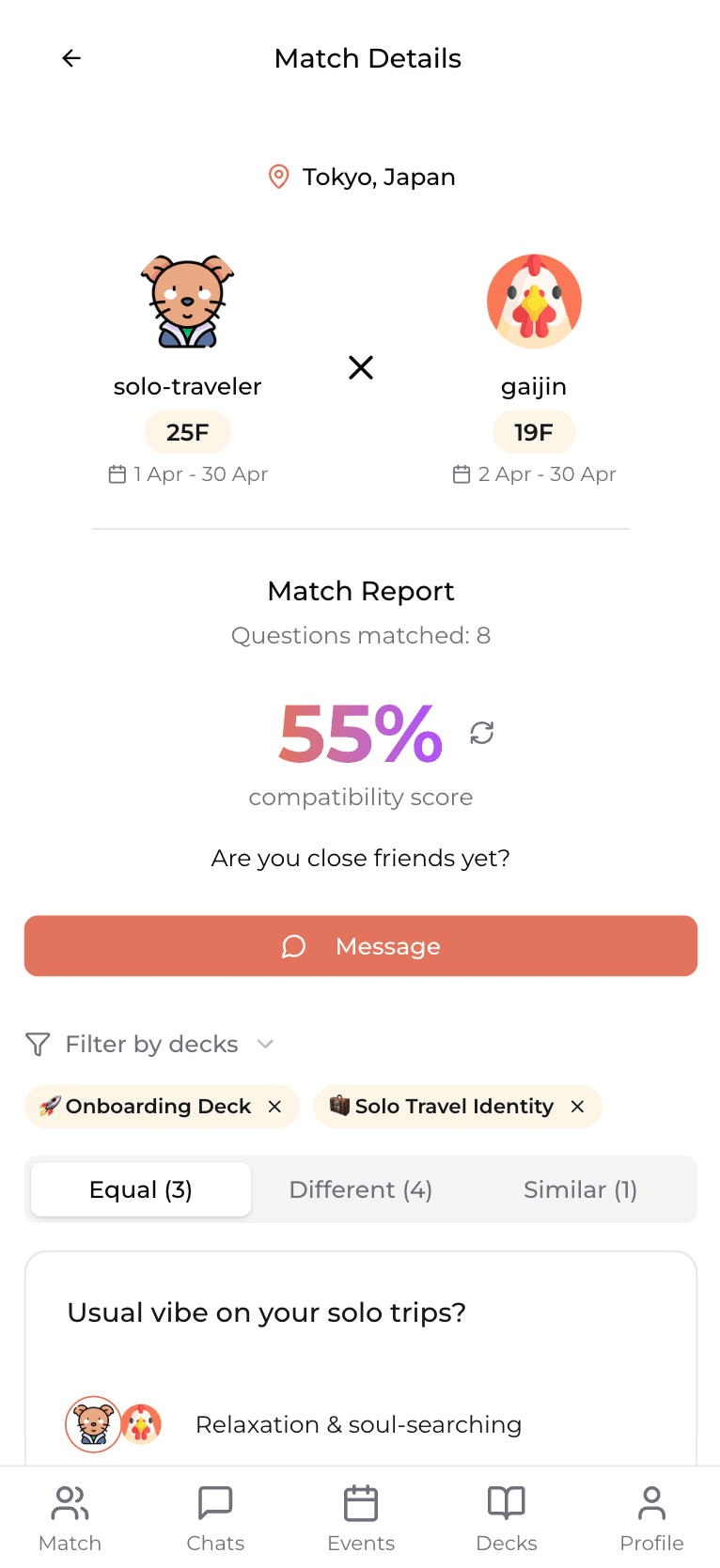This screenshot has width=720, height=1568.
Task: Tap gaijin's rooster avatar
Action: point(533,301)
